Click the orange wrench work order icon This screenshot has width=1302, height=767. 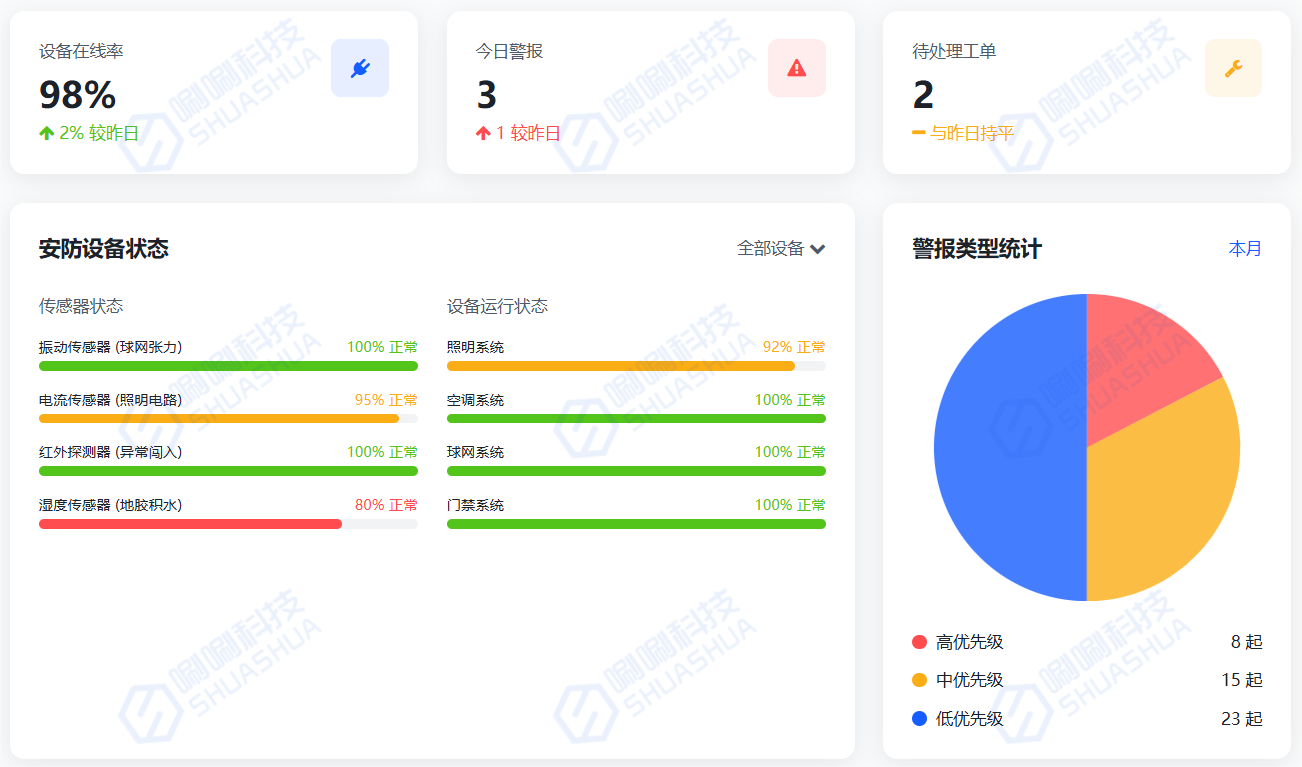pyautogui.click(x=1233, y=68)
